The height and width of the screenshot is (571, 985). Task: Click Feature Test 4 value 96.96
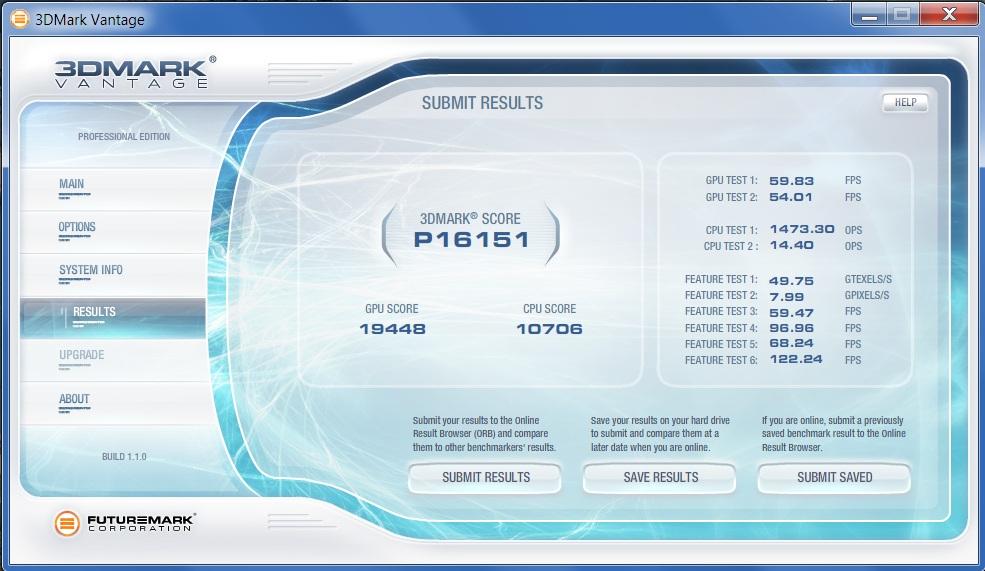click(792, 328)
